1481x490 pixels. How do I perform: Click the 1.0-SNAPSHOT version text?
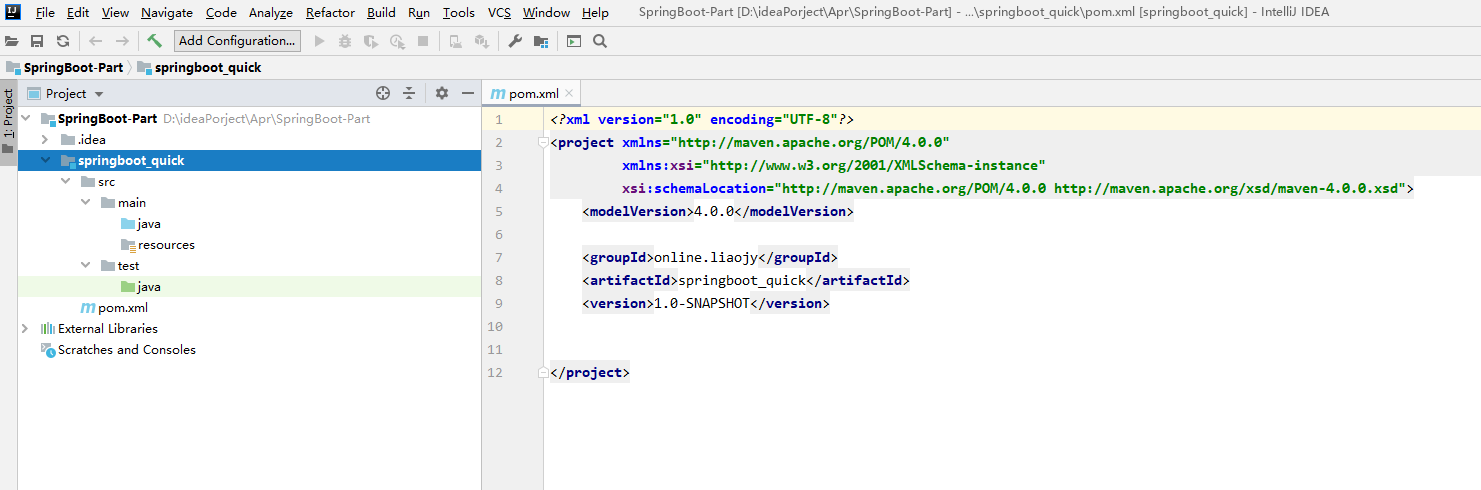(702, 303)
